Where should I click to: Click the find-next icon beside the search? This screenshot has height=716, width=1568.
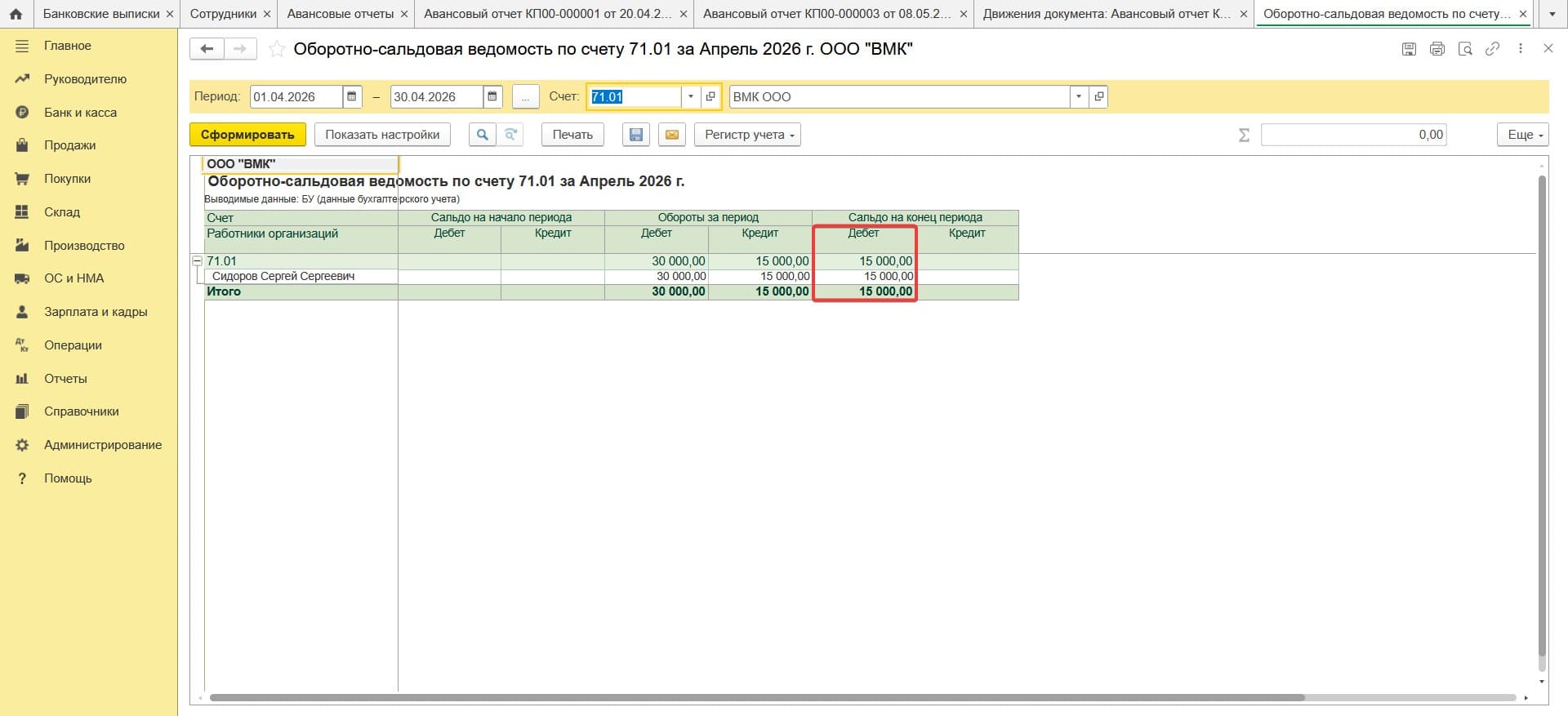tap(510, 135)
